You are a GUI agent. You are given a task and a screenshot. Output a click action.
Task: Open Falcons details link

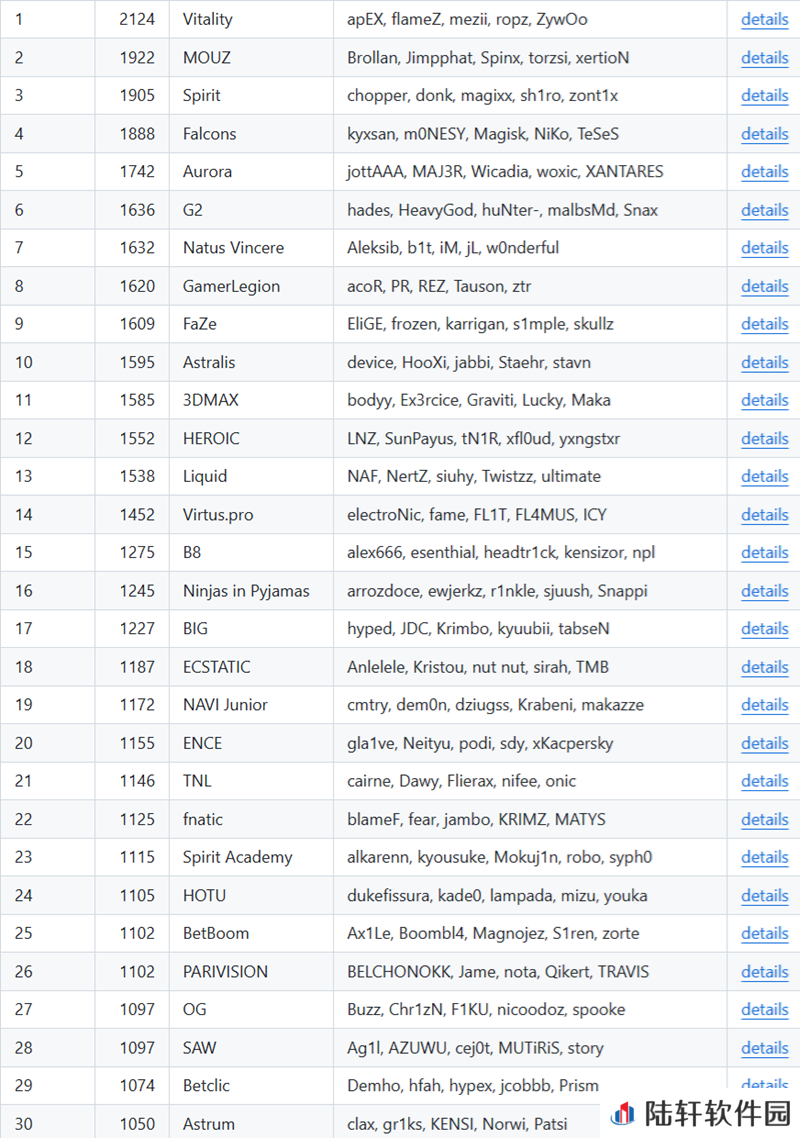pyautogui.click(x=764, y=134)
